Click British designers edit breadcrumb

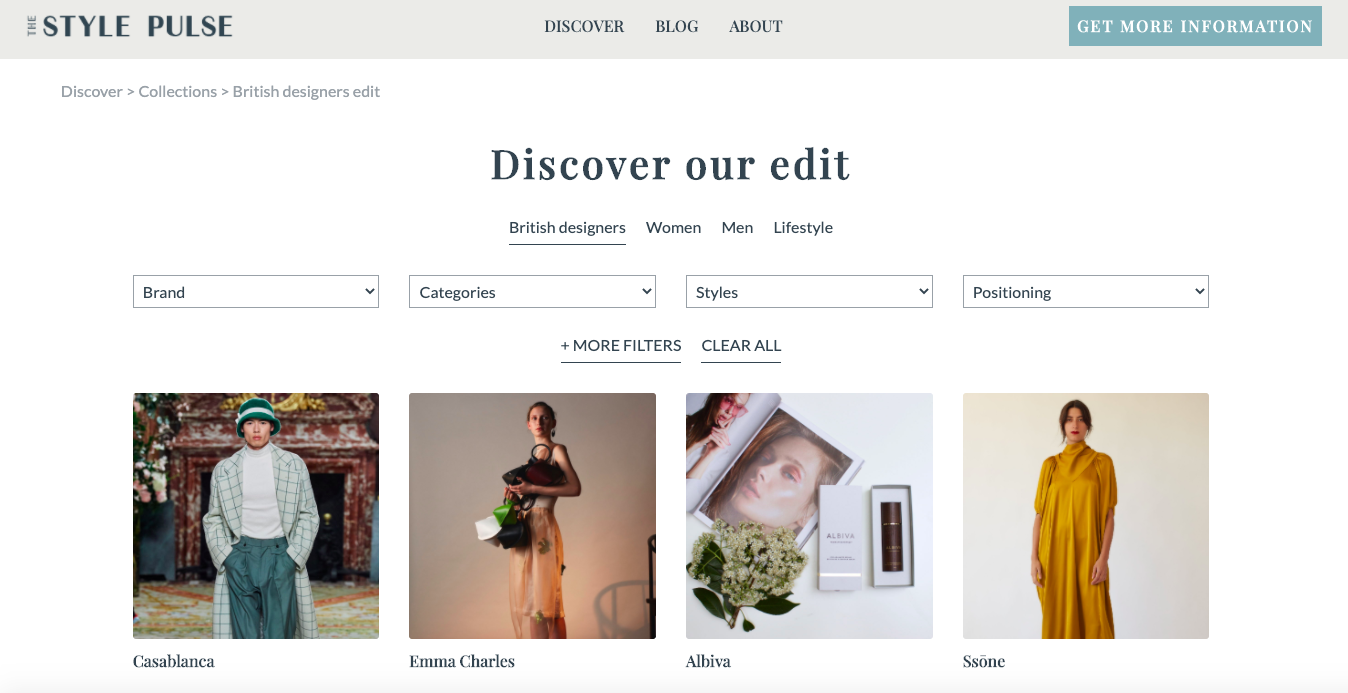coord(306,91)
